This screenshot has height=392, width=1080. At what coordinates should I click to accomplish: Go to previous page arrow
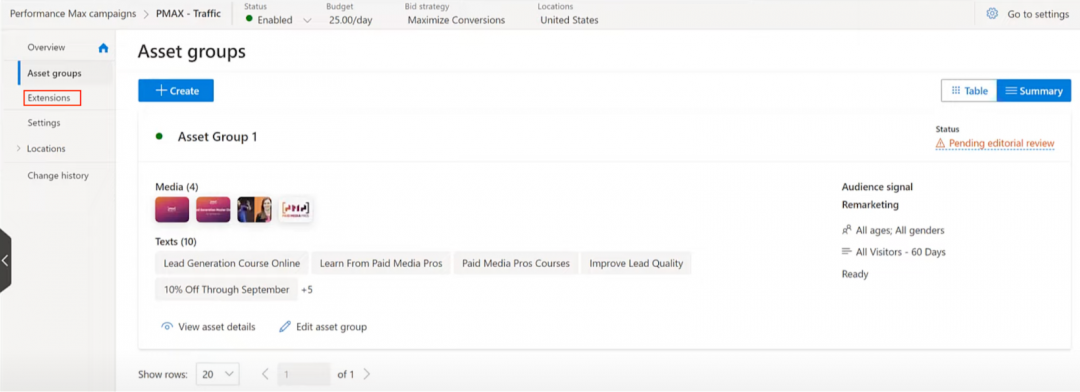[x=265, y=374]
